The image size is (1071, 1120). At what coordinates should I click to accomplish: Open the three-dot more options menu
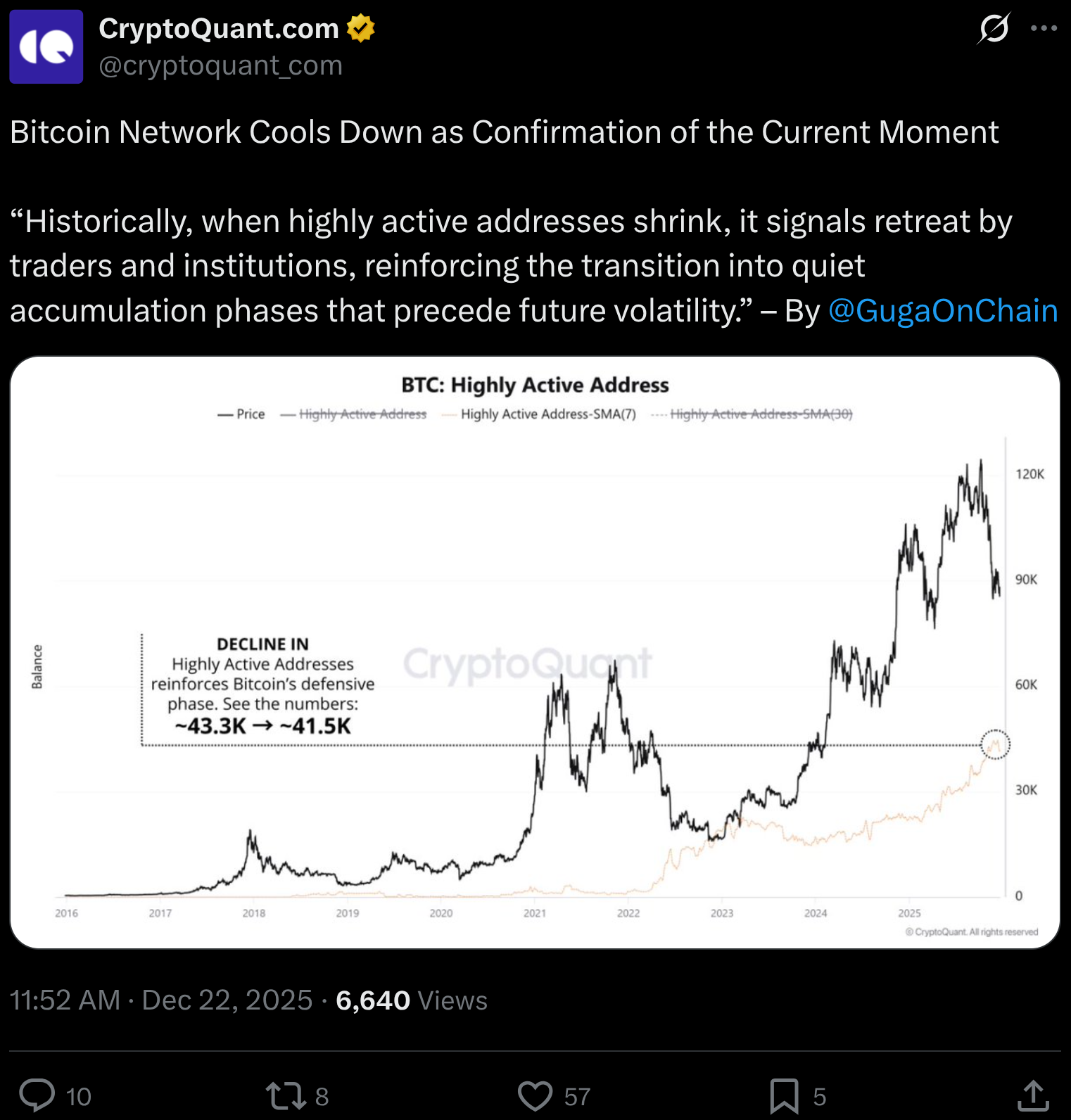(x=1044, y=28)
